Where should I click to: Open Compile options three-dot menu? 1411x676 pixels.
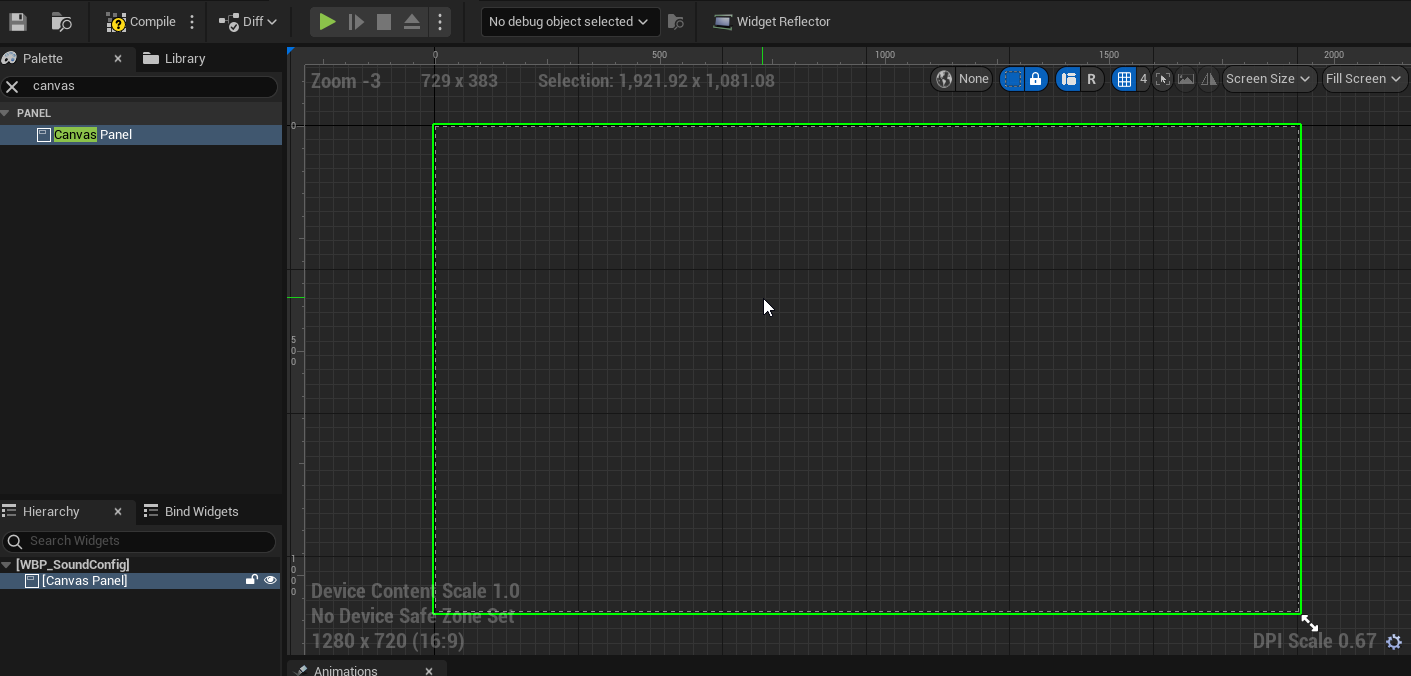click(x=192, y=21)
